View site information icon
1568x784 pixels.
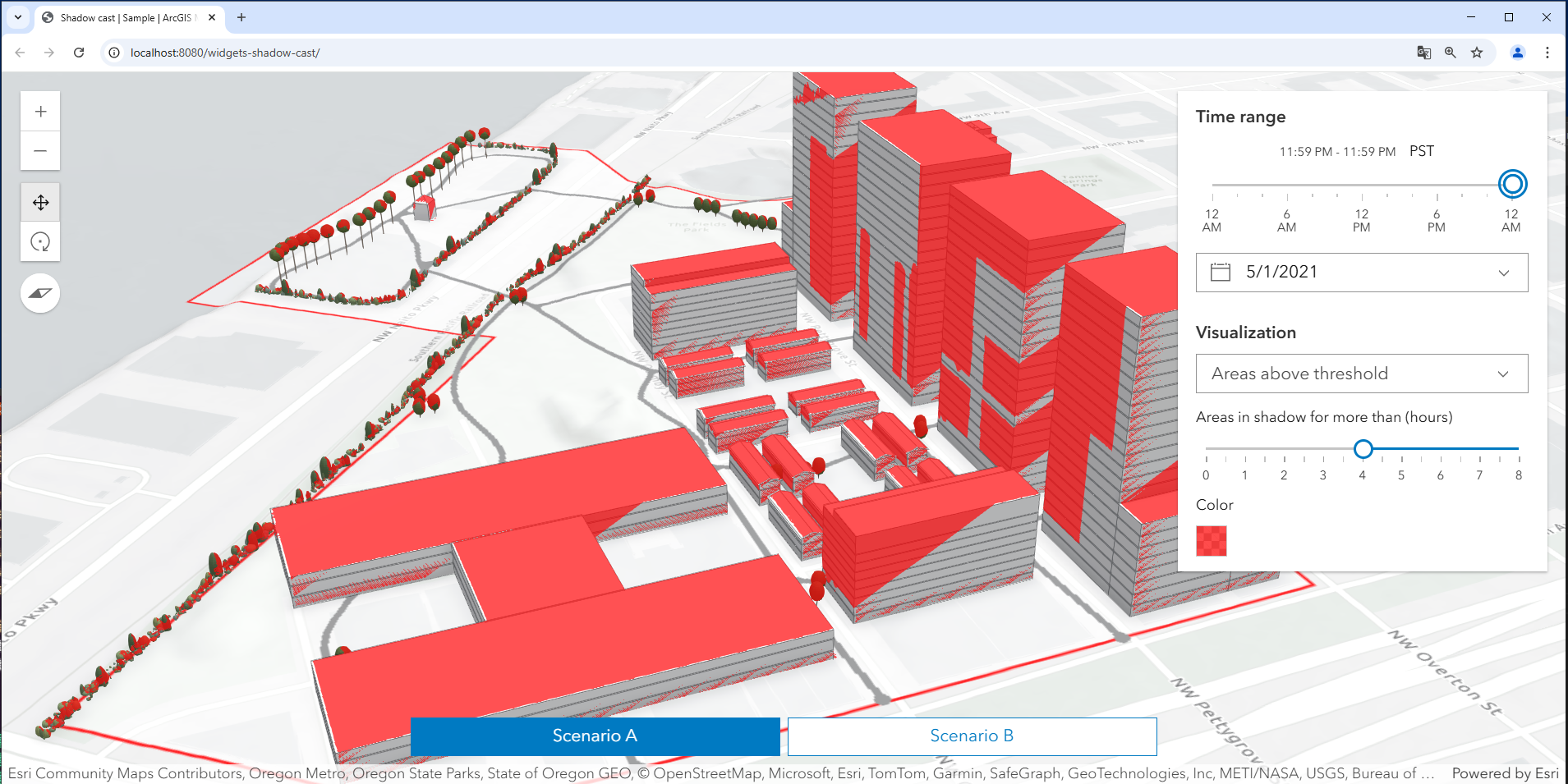pyautogui.click(x=114, y=53)
